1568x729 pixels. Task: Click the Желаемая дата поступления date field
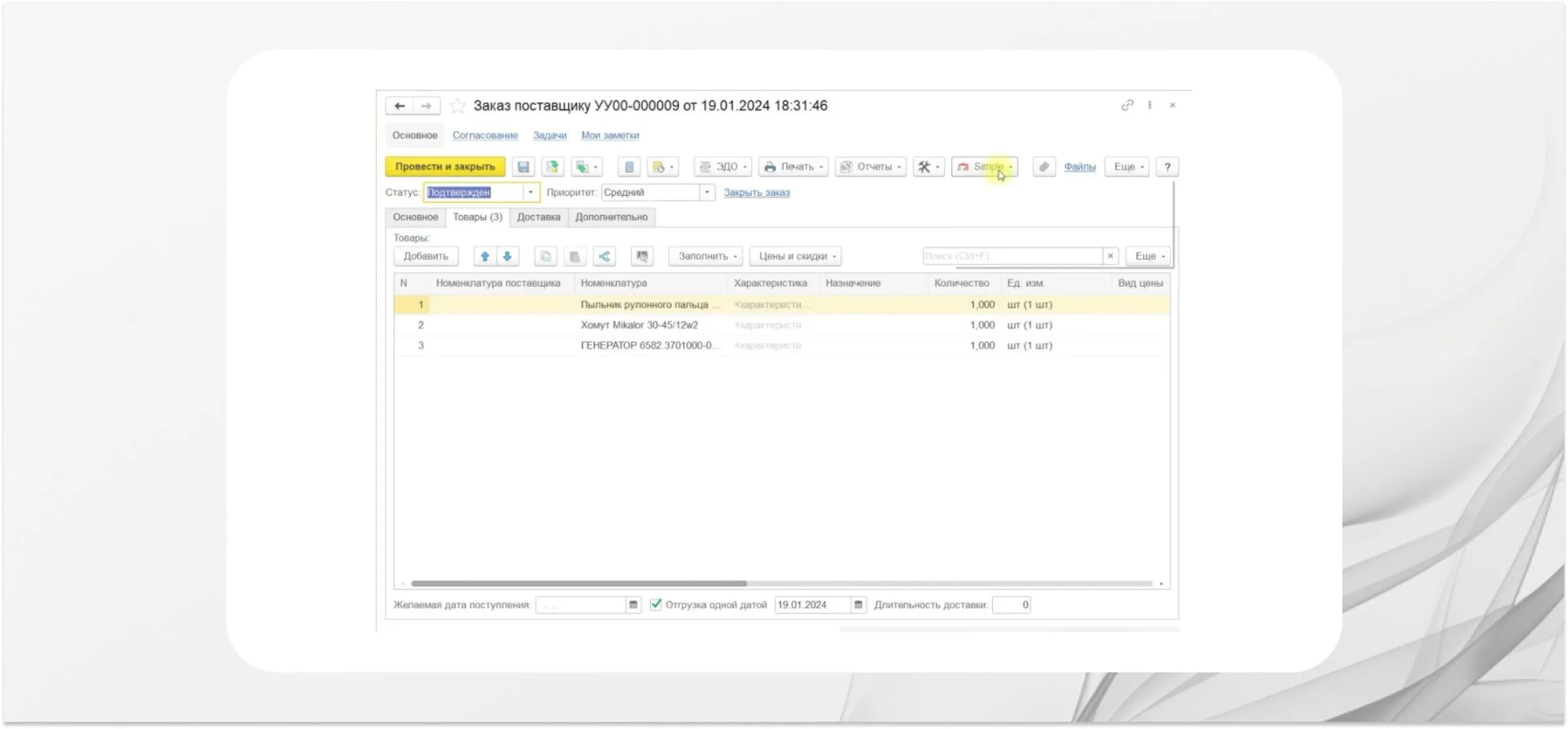coord(581,606)
